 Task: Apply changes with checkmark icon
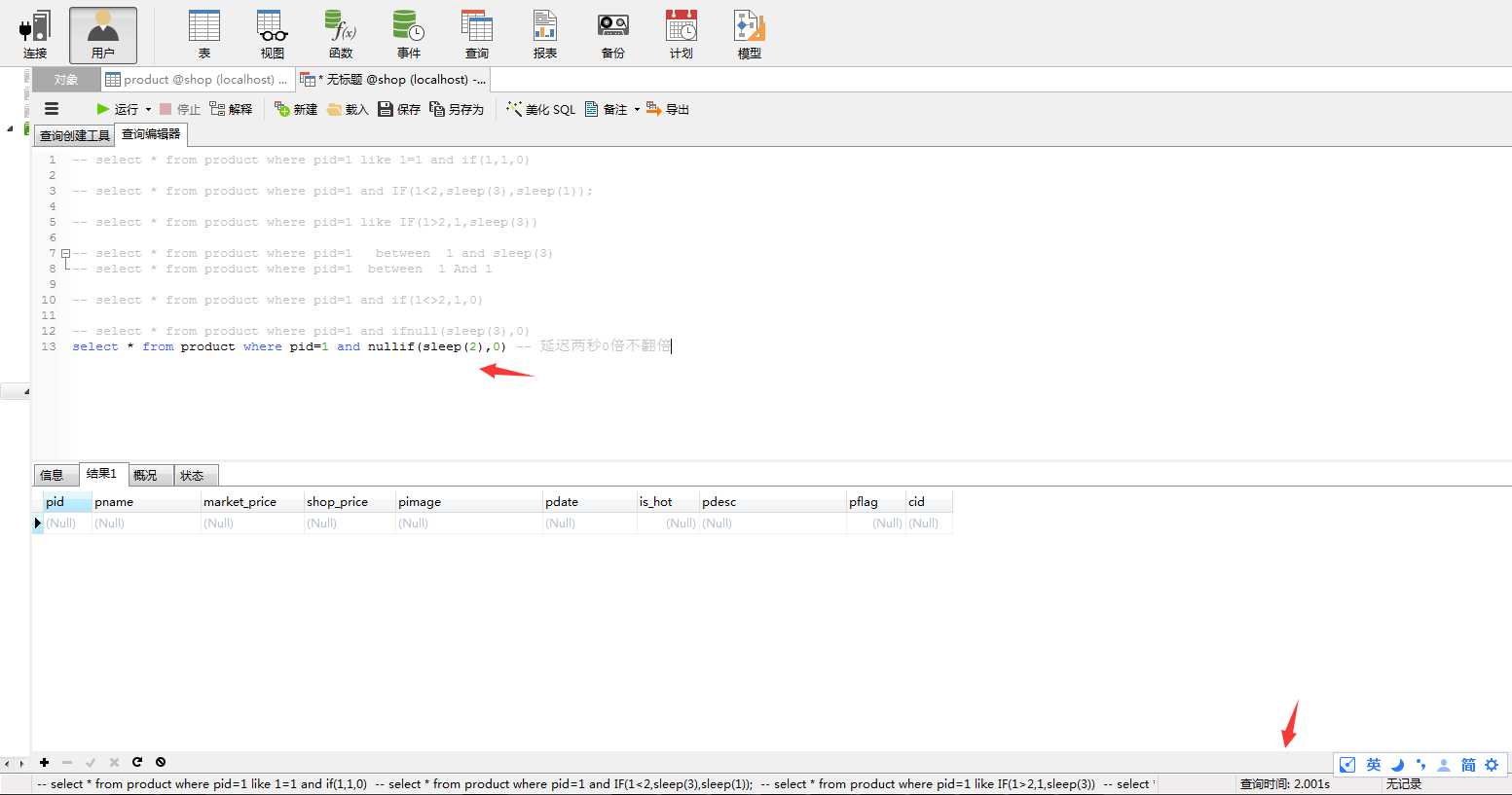point(91,763)
